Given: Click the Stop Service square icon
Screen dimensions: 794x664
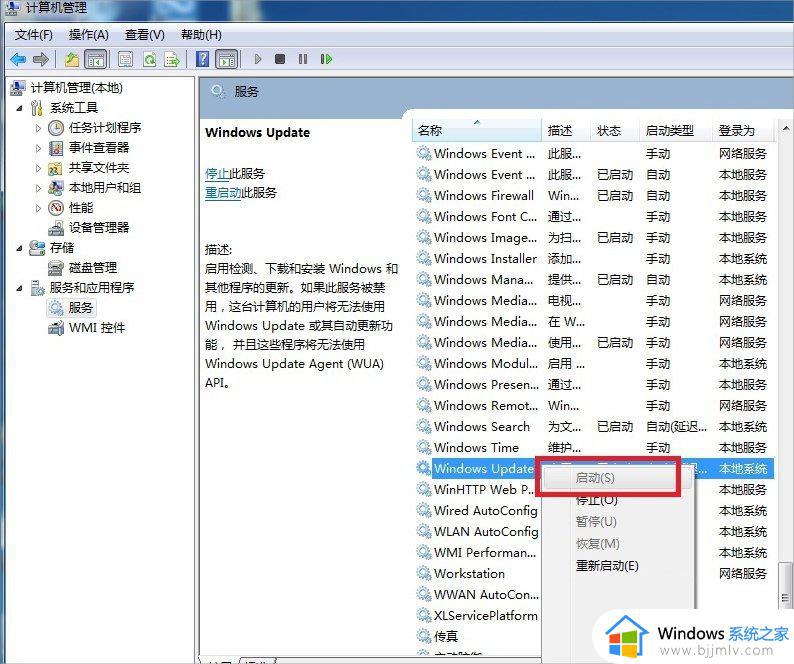Looking at the screenshot, I should [x=280, y=59].
